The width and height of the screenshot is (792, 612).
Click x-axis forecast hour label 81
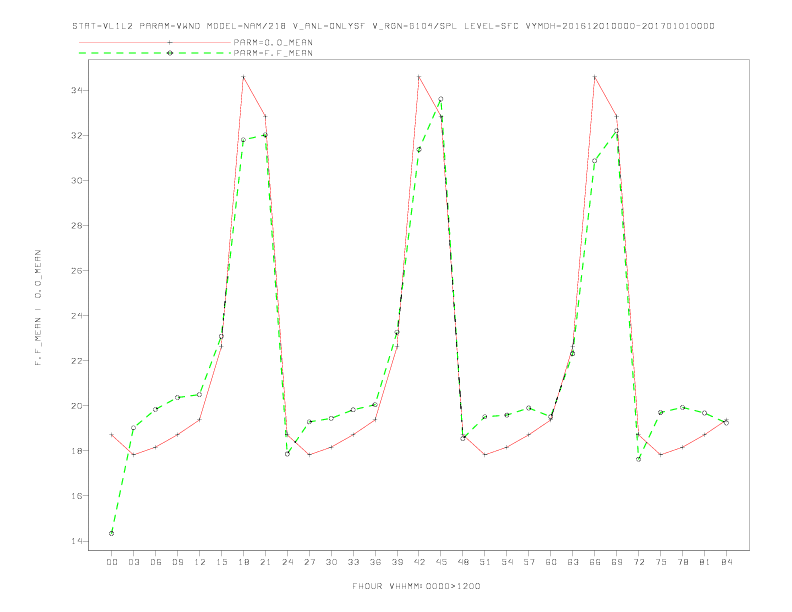705,562
